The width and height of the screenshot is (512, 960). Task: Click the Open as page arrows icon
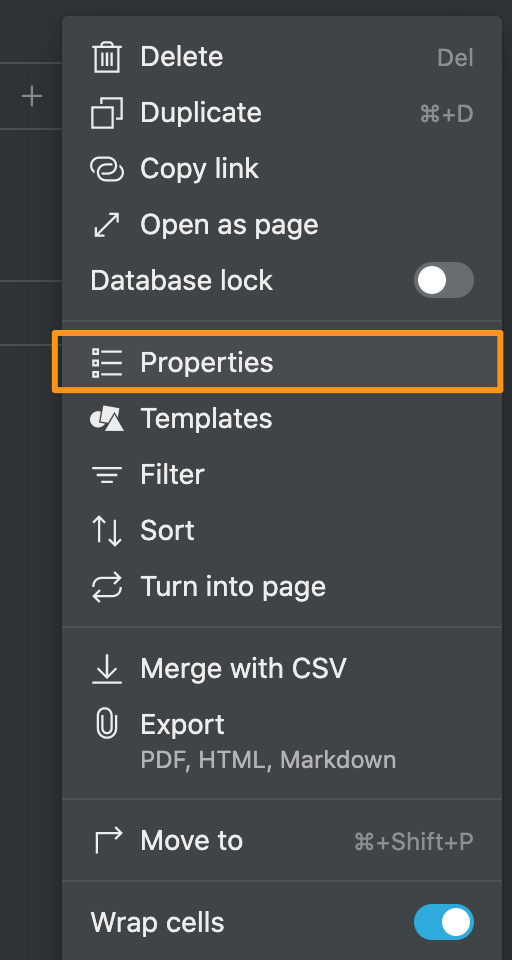107,225
